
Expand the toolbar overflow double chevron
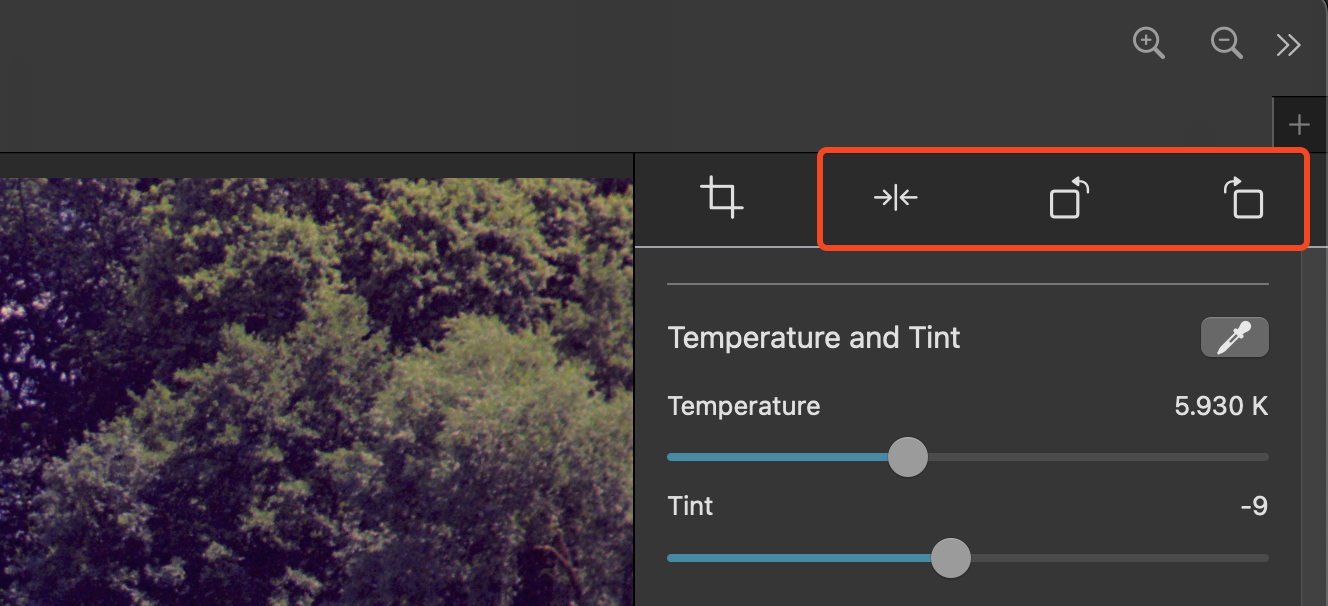click(x=1289, y=44)
